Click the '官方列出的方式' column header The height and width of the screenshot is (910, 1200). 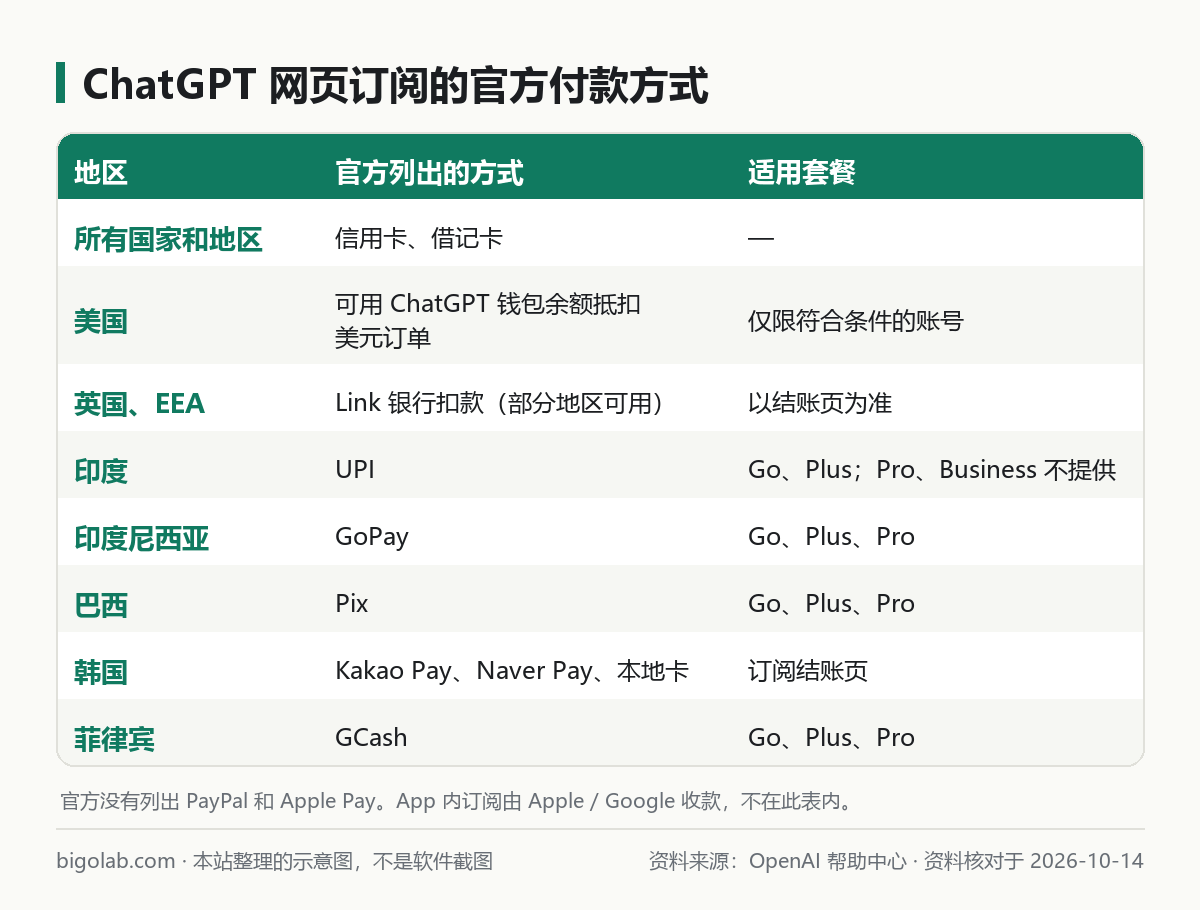point(429,173)
